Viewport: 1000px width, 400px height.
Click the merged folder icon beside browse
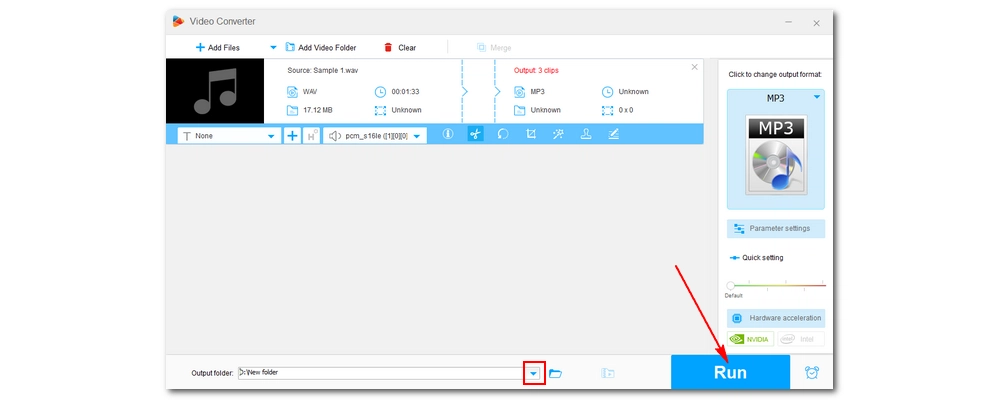pyautogui.click(x=608, y=373)
